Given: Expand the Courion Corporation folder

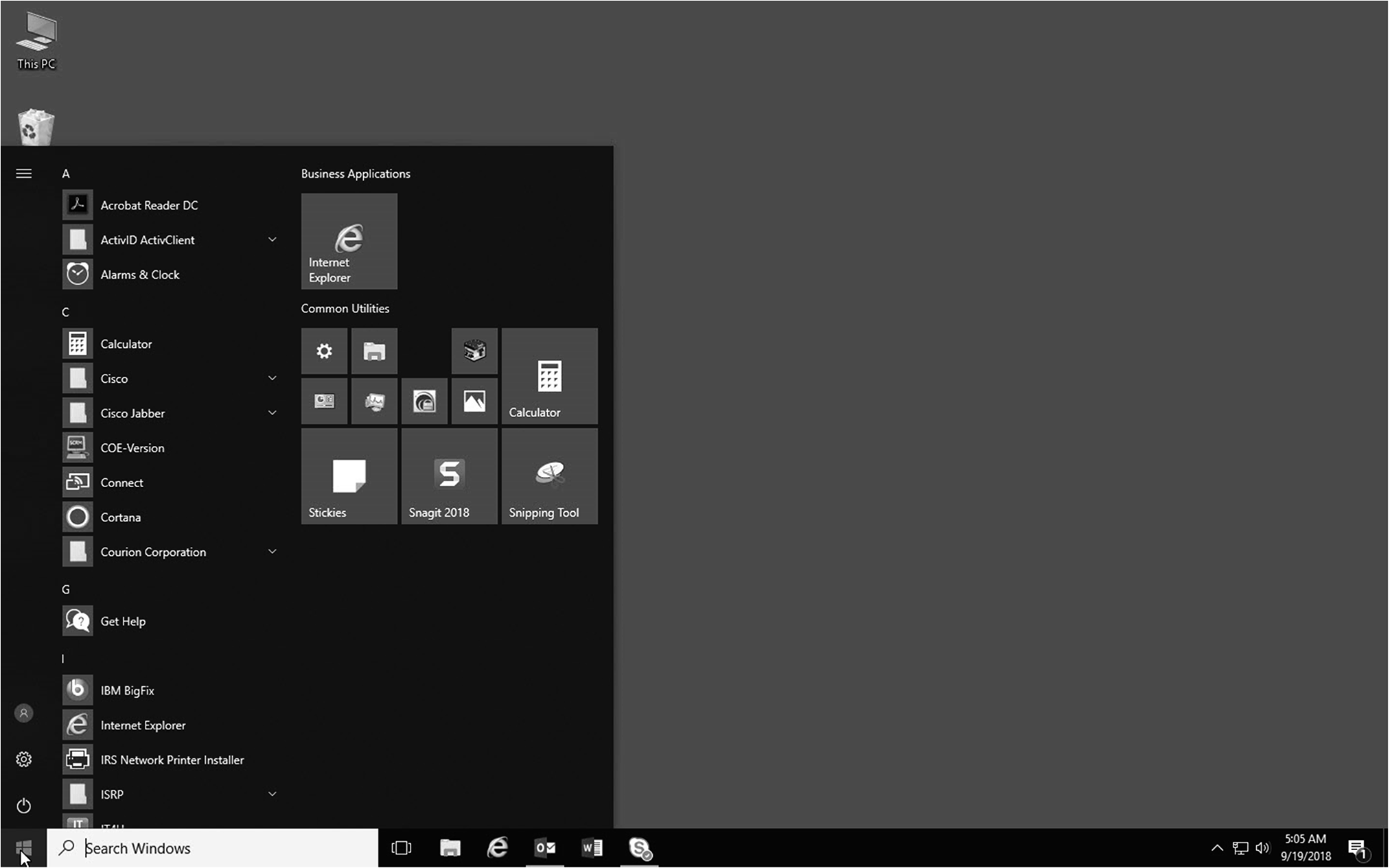Looking at the screenshot, I should coord(273,552).
